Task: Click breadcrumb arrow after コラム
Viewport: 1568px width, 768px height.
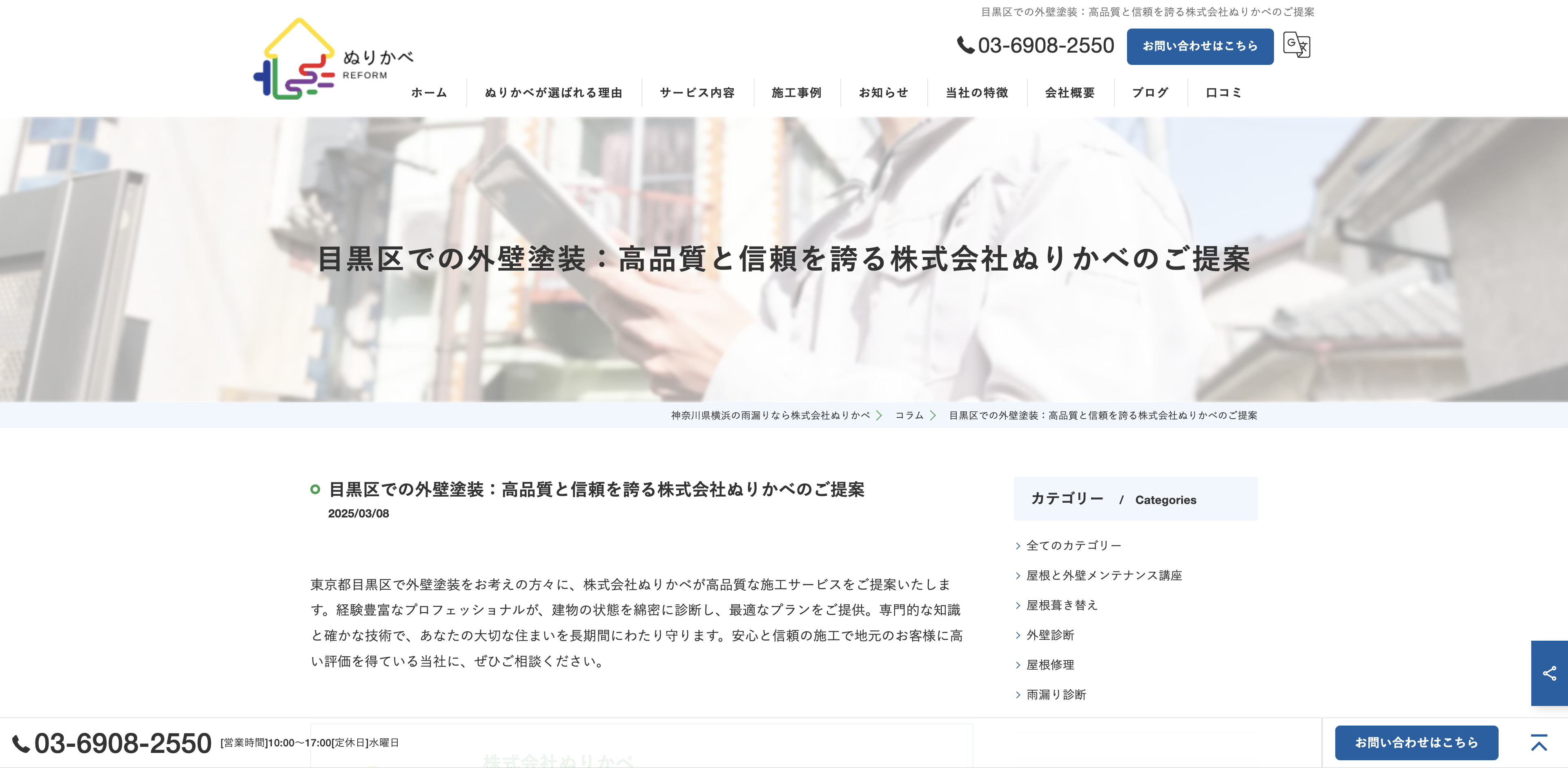Action: pos(933,415)
